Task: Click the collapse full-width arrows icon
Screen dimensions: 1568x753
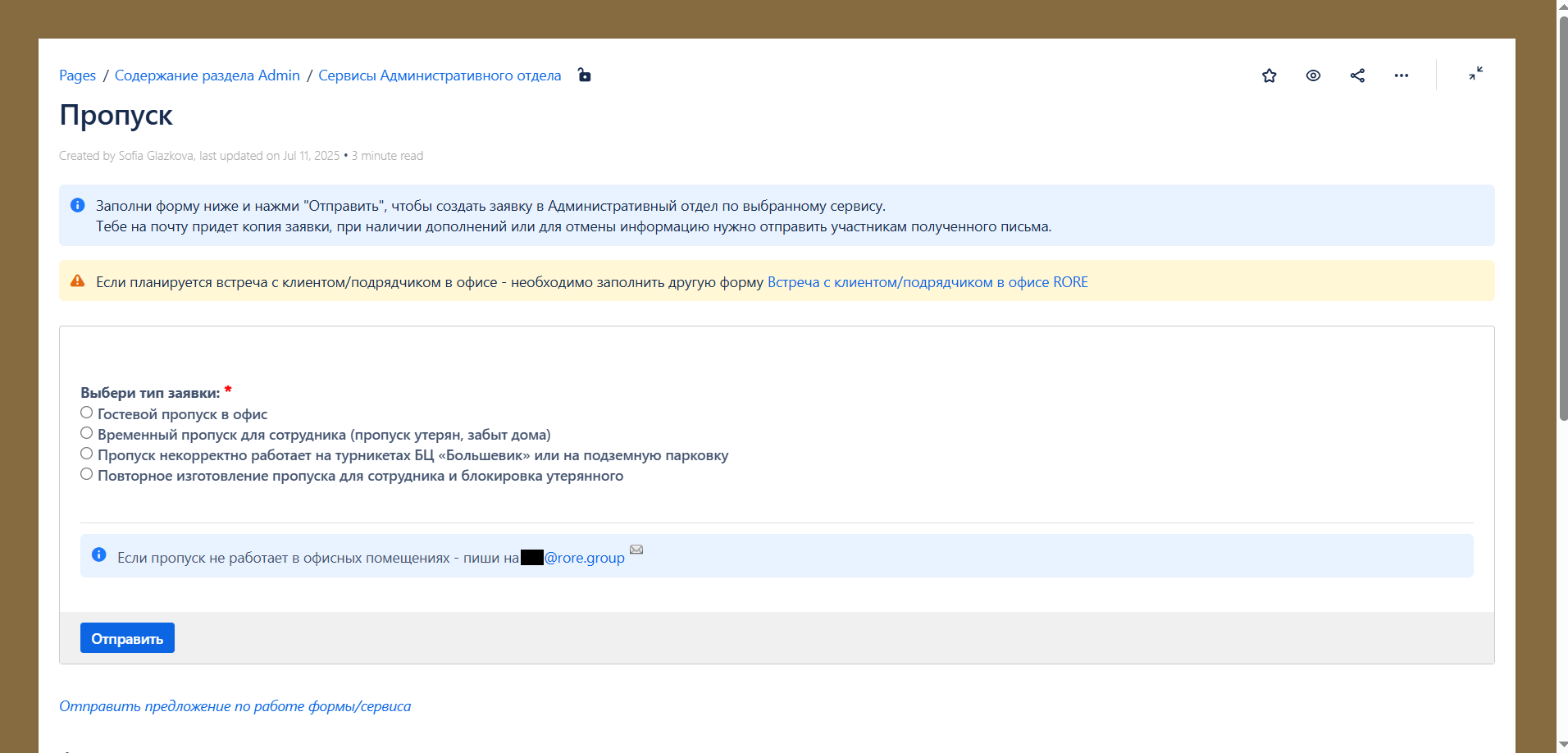Action: click(x=1475, y=74)
